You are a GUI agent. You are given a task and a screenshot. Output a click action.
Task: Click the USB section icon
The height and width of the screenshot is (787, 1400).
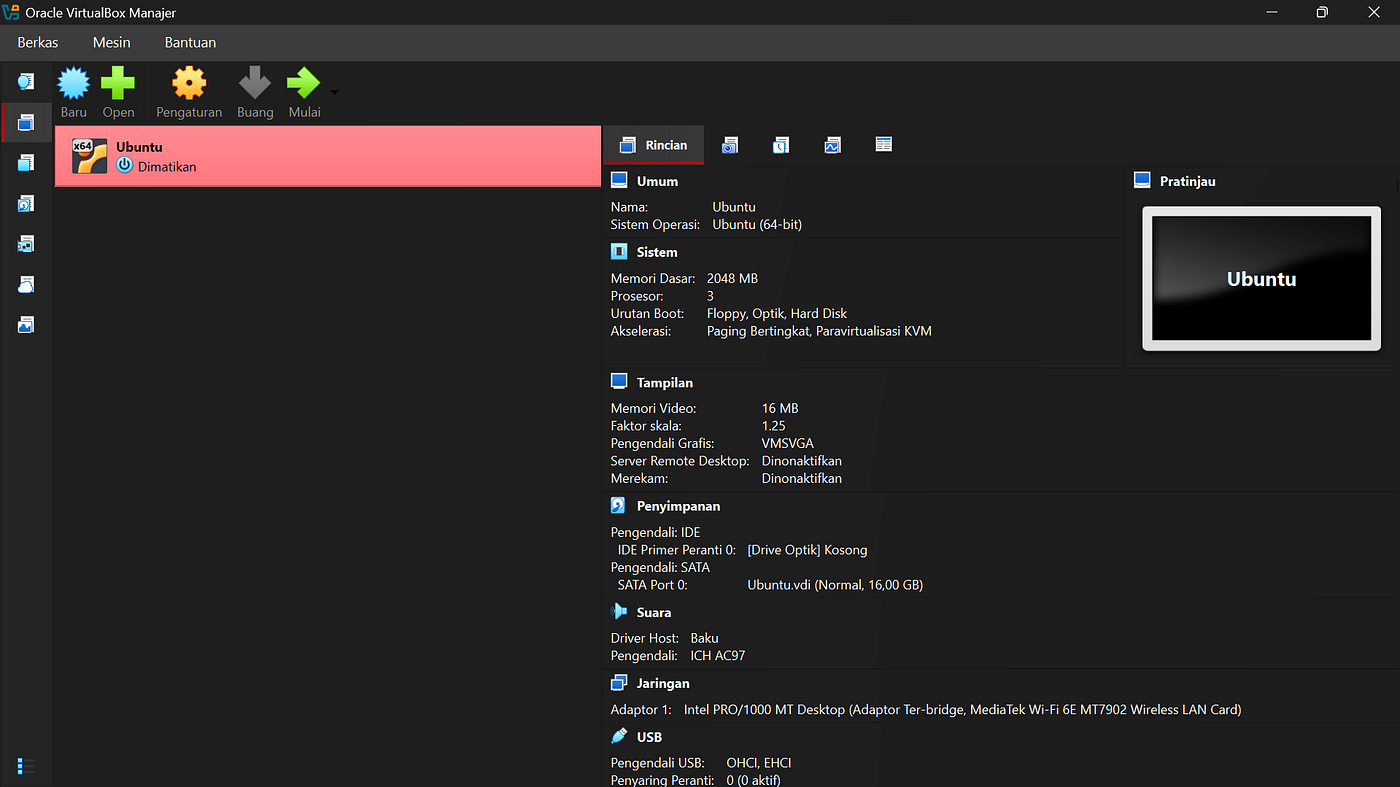coord(619,737)
